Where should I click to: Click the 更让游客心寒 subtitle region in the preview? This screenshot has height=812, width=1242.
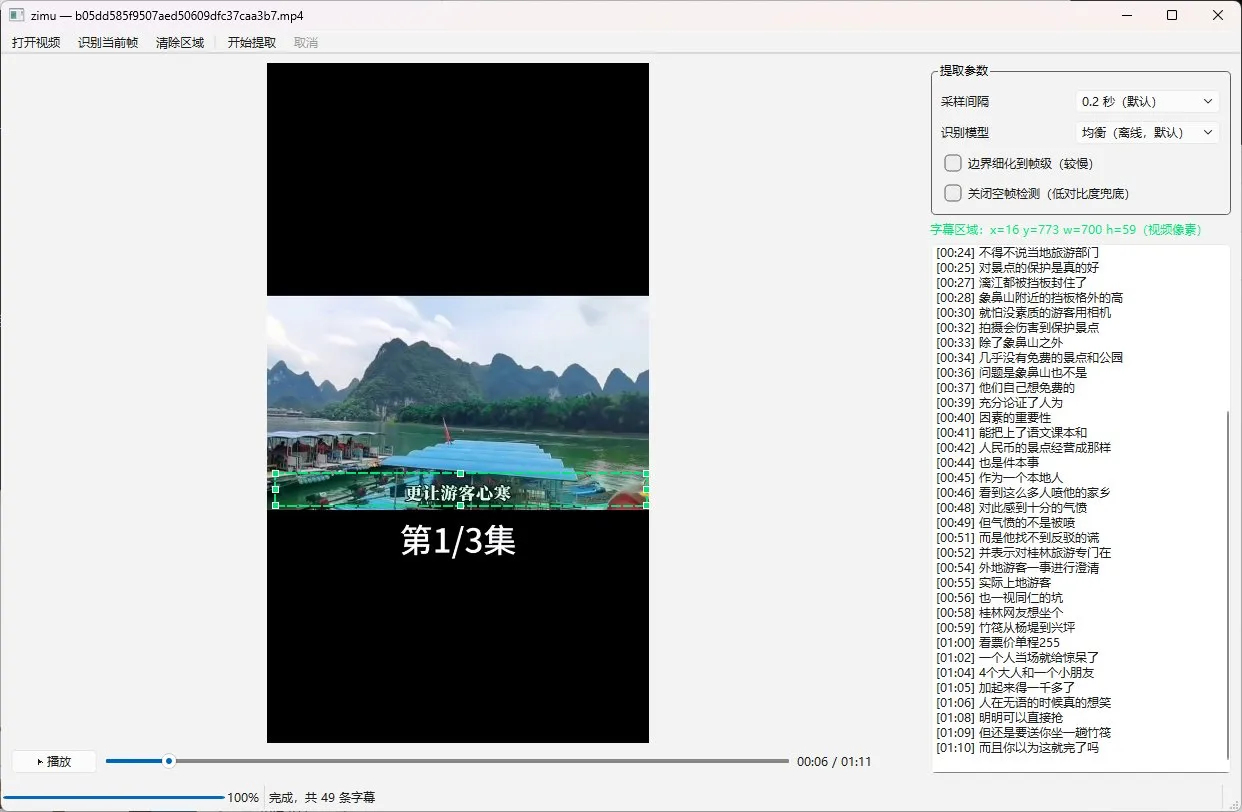(459, 490)
